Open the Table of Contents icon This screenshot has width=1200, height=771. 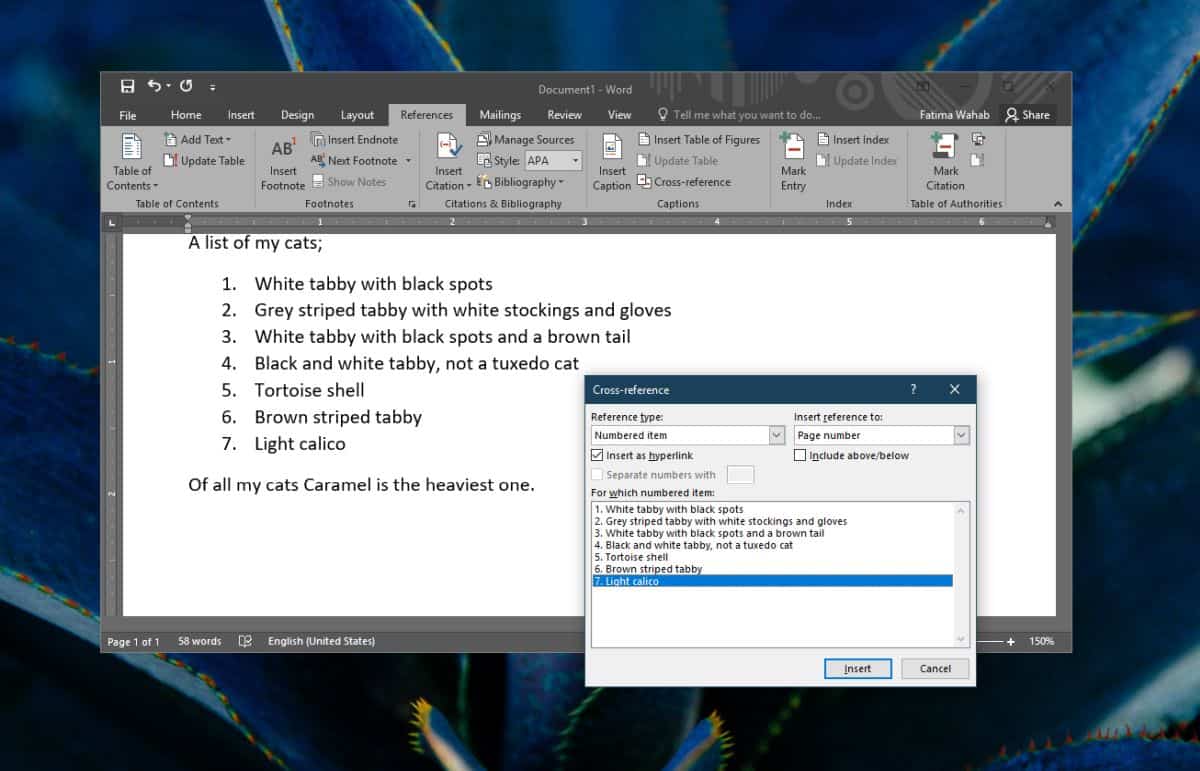click(x=132, y=147)
